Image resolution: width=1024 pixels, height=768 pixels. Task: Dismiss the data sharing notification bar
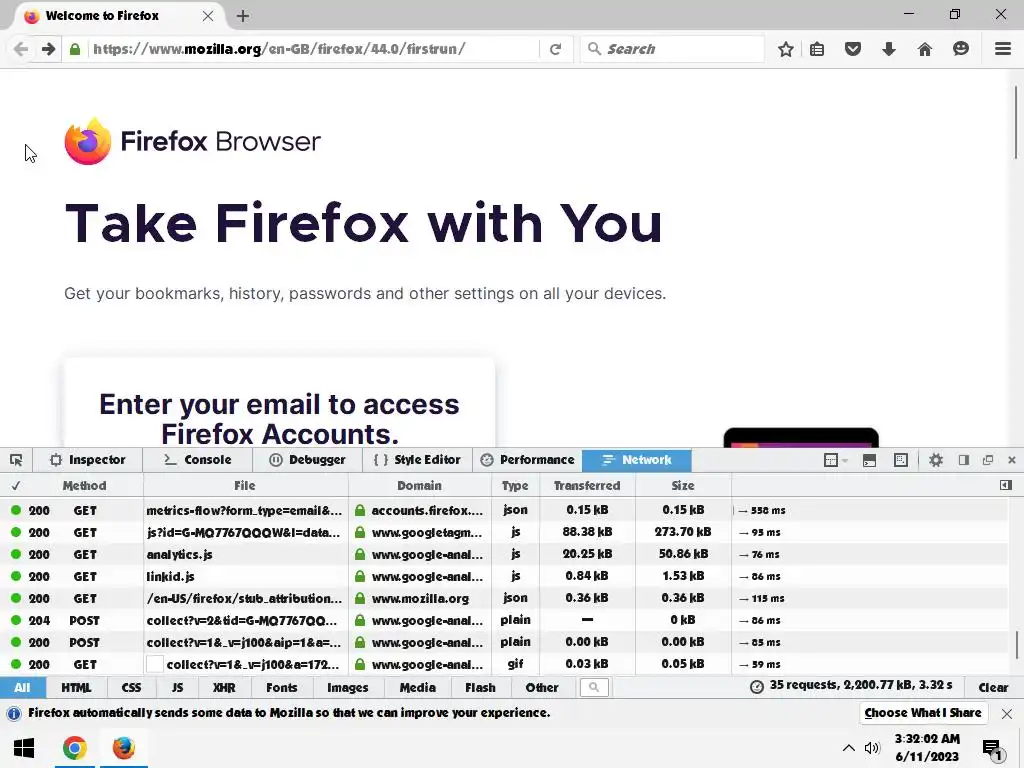pyautogui.click(x=1006, y=714)
